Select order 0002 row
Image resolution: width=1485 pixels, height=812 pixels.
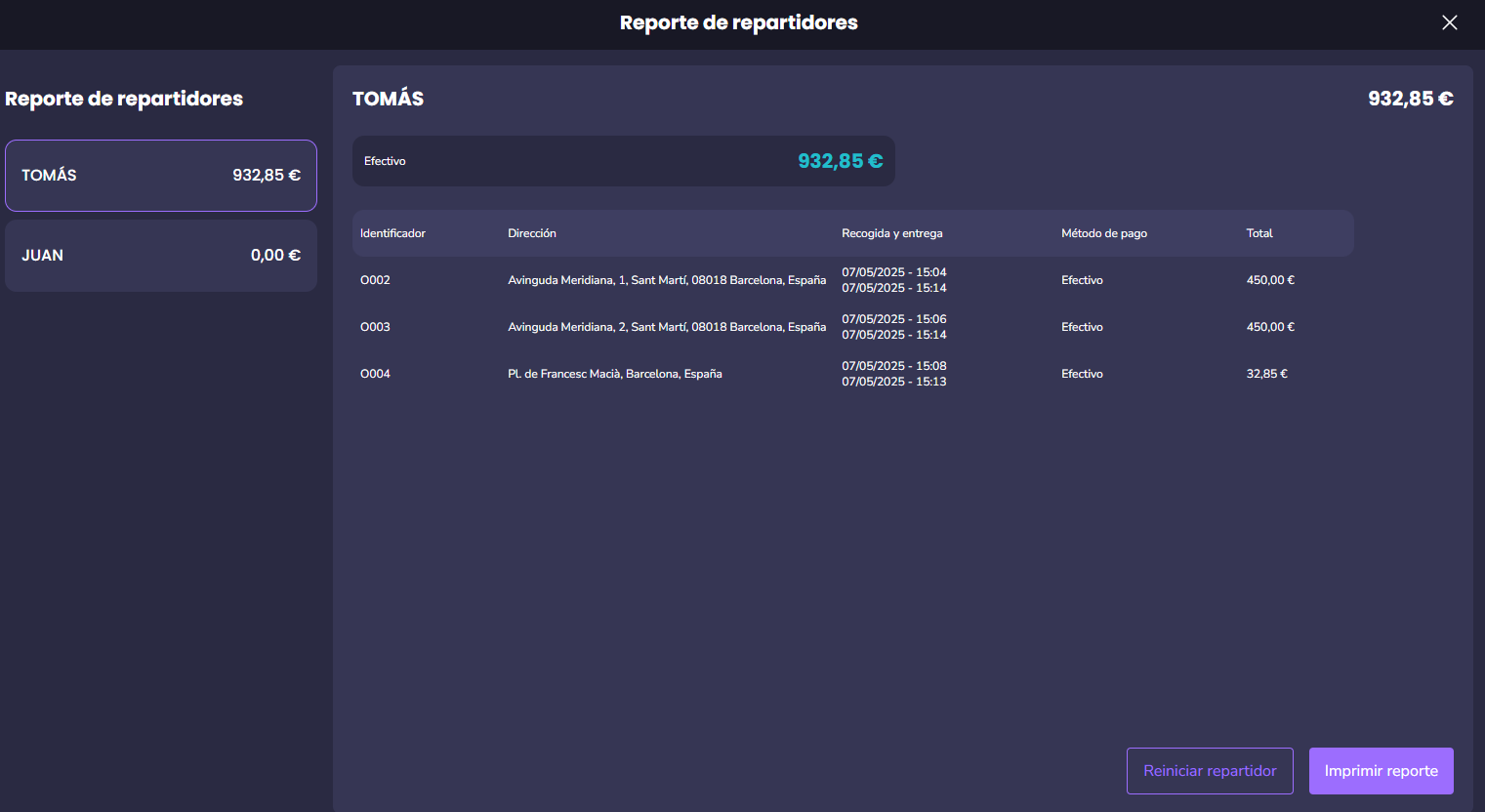tap(375, 280)
